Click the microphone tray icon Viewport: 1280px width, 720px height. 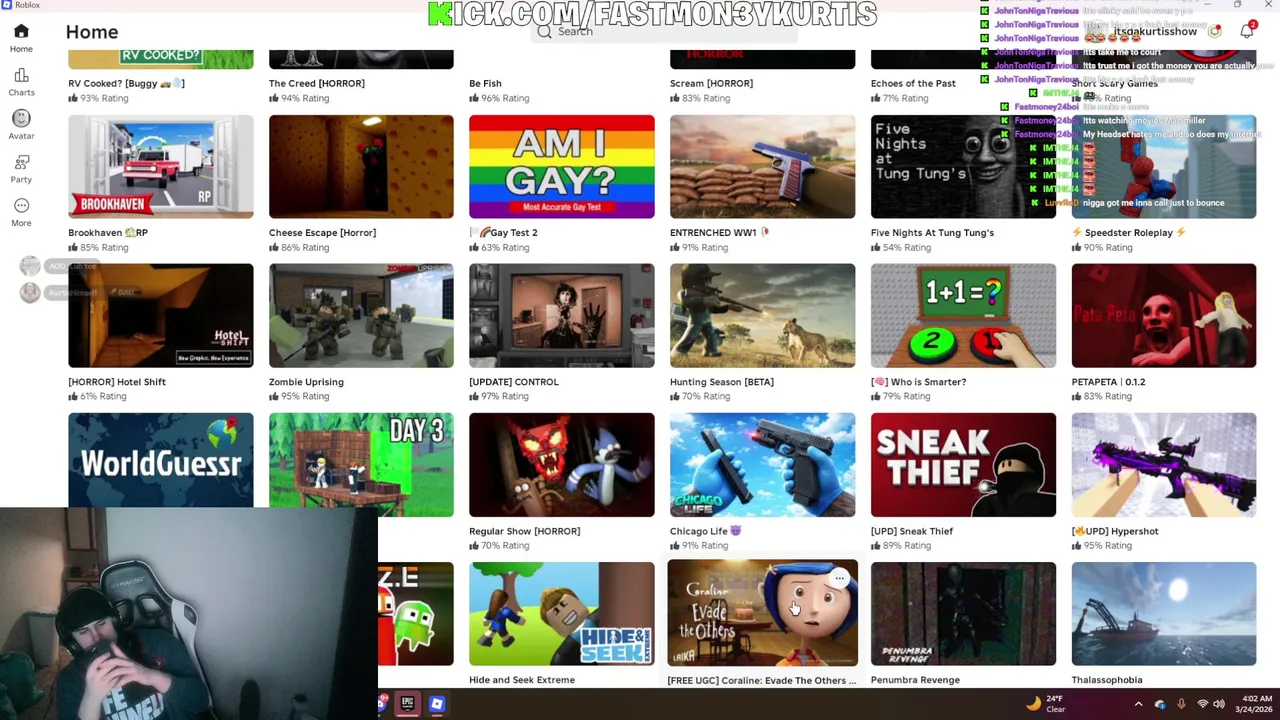[1181, 704]
